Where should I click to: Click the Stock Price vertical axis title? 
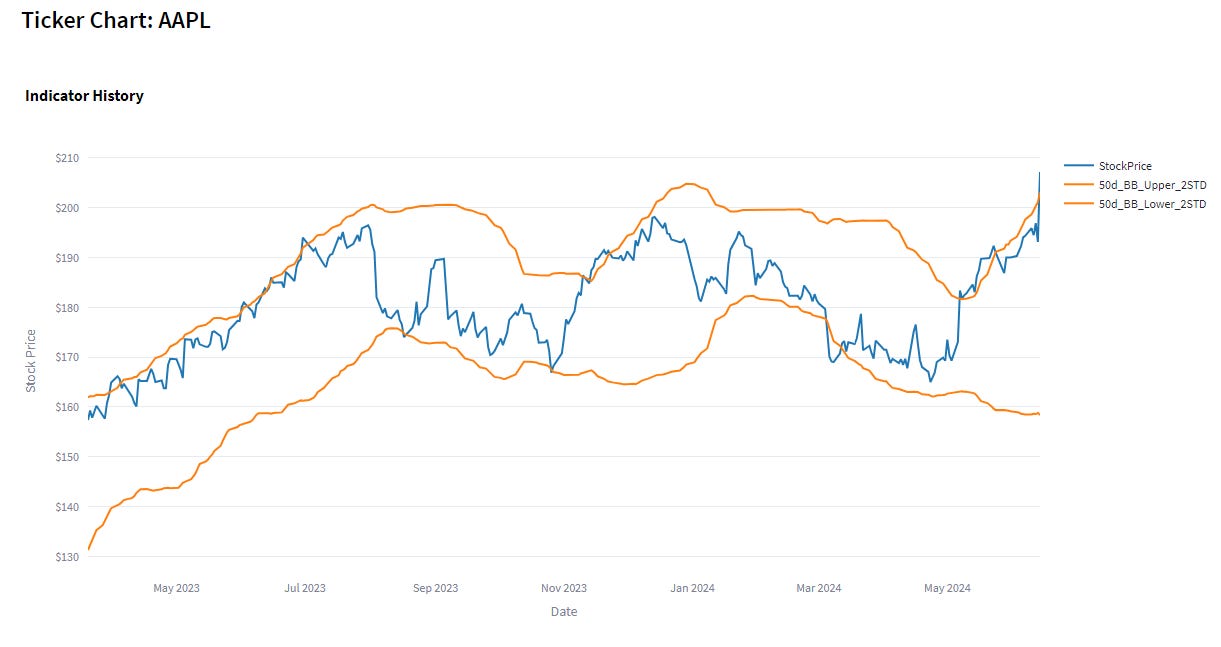point(31,360)
